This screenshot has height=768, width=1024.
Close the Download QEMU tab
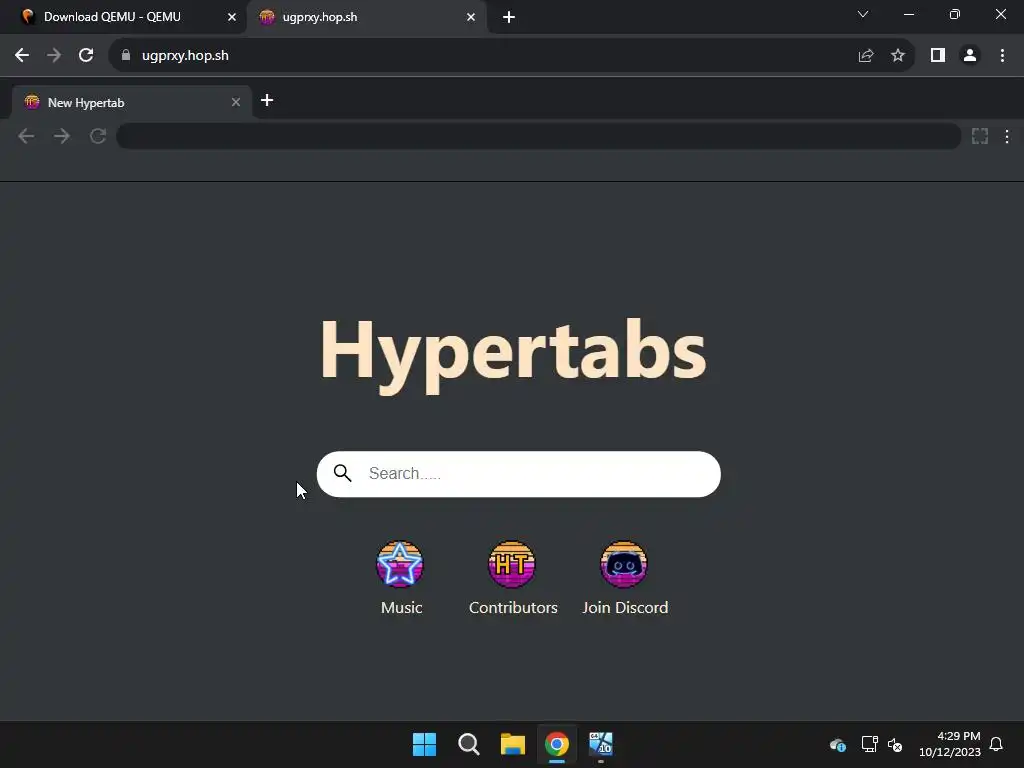point(232,17)
